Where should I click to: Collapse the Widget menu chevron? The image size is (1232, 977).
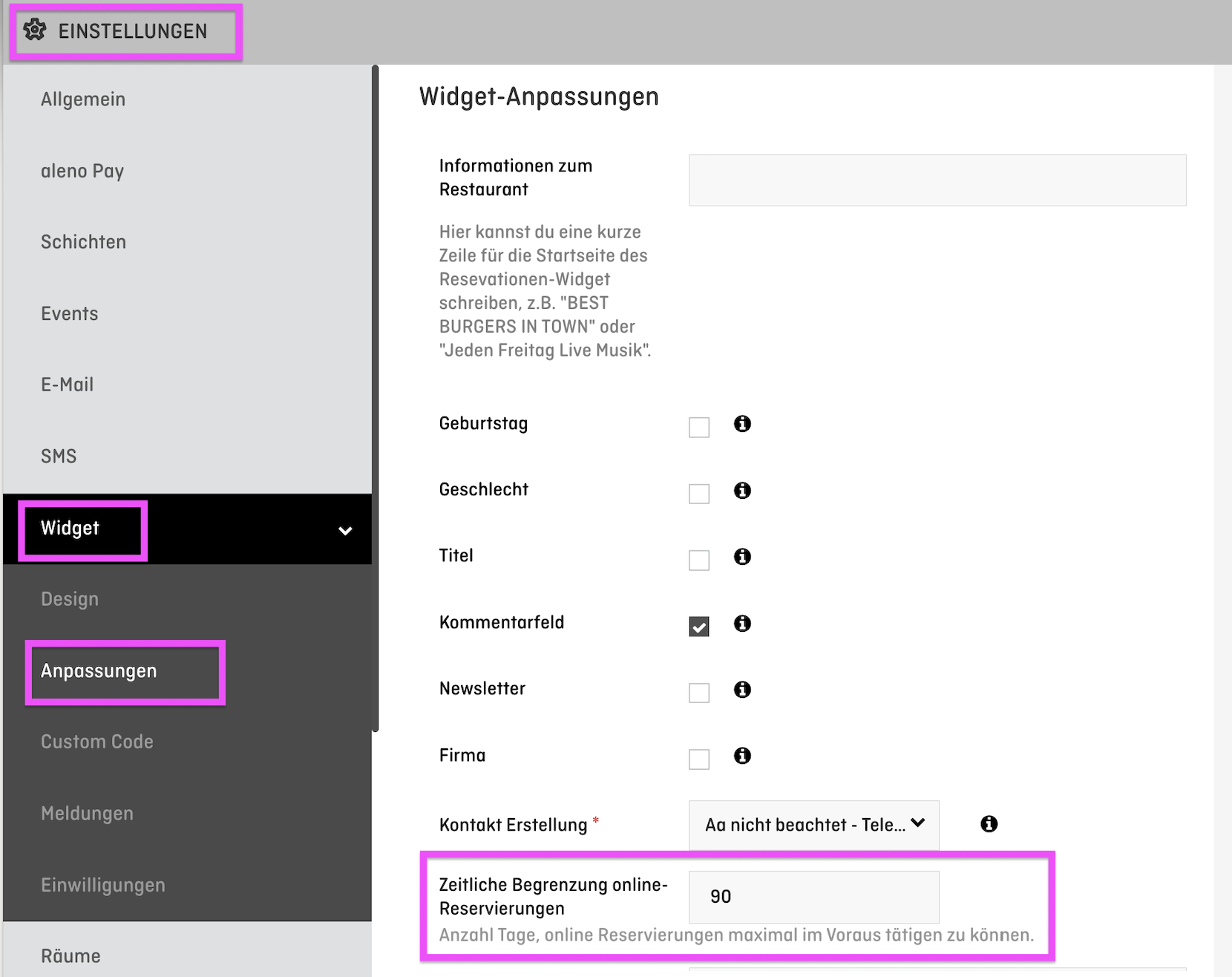coord(345,530)
